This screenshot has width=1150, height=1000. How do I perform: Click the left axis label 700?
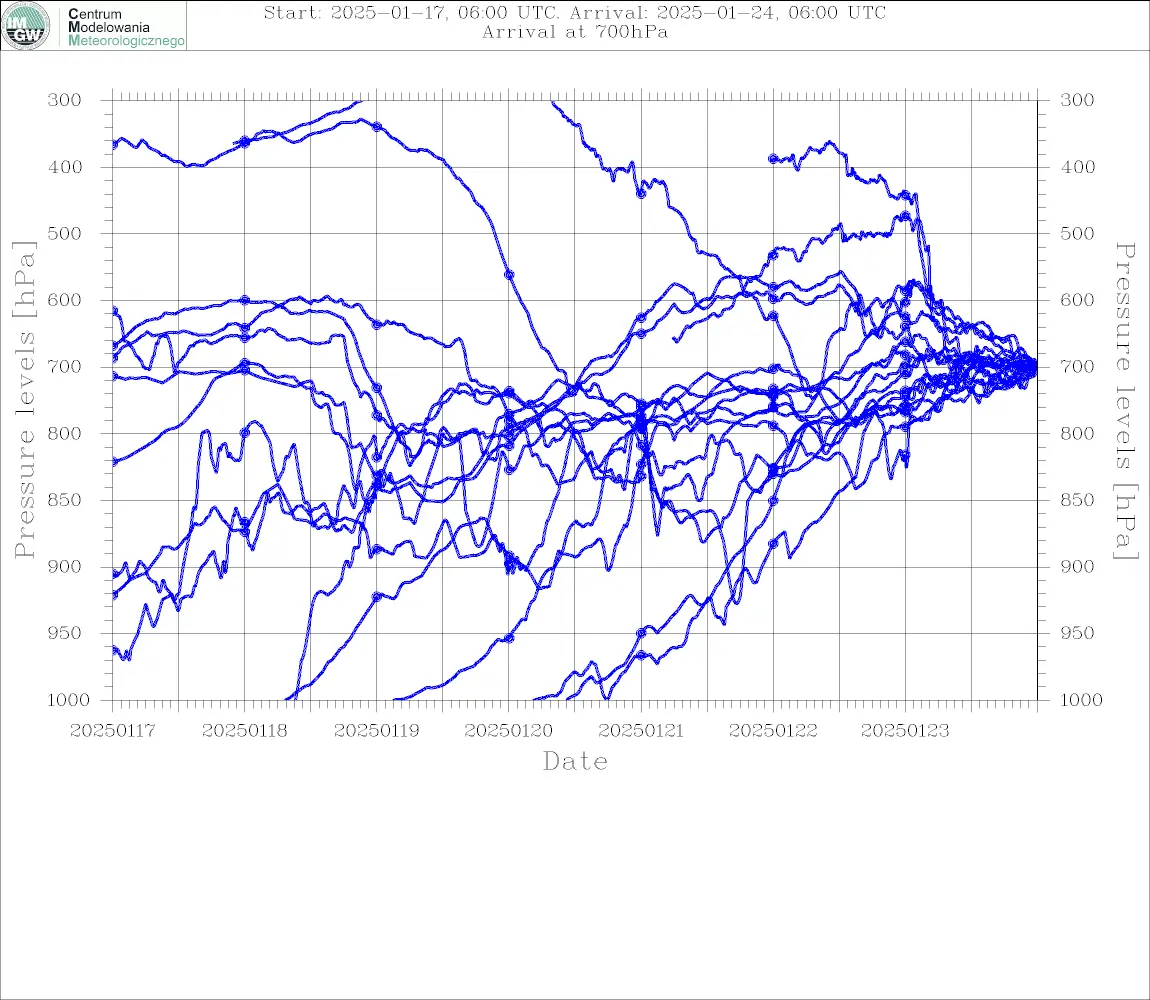tap(65, 366)
